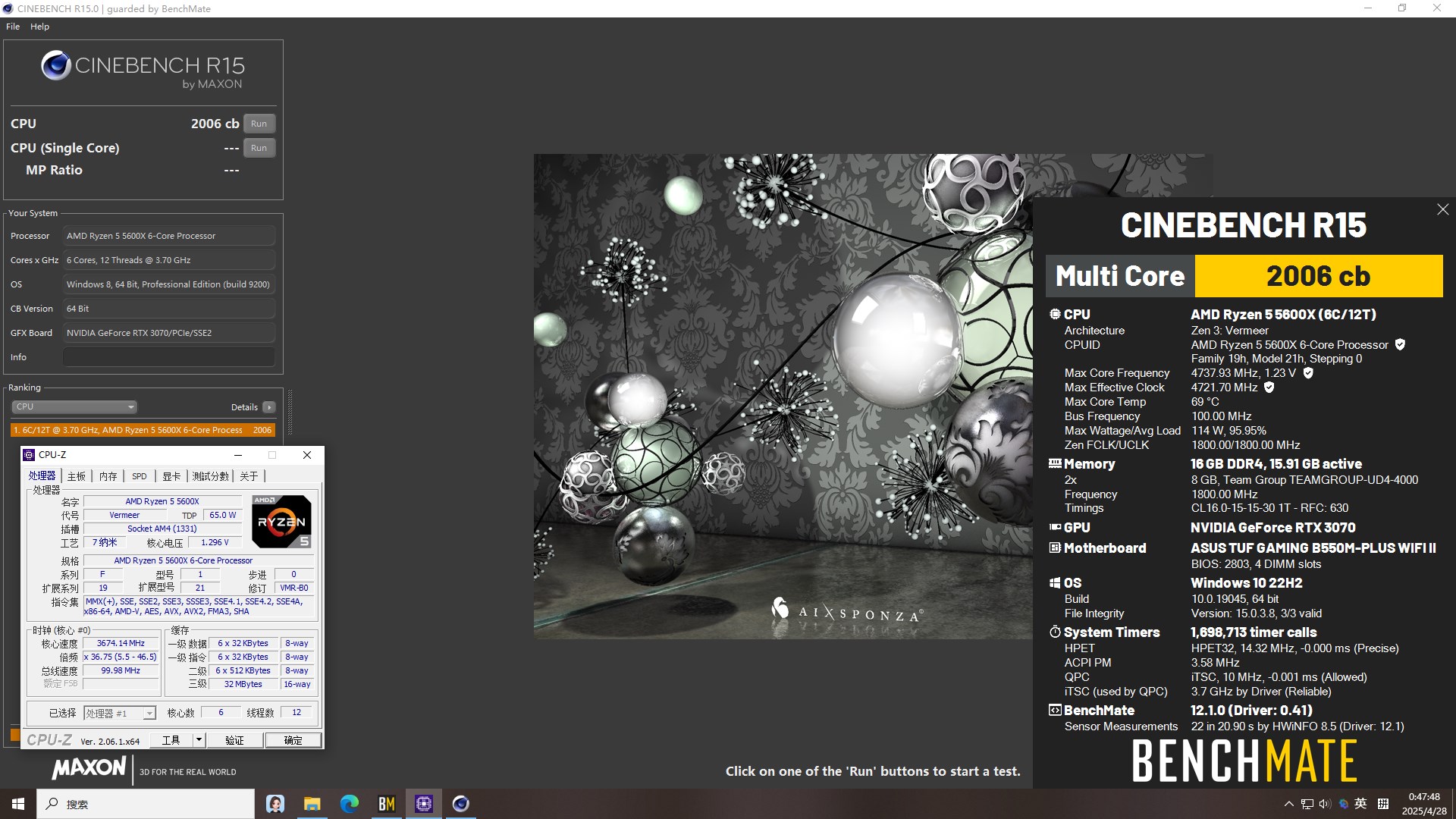Click the rendered scene image

[x=783, y=396]
